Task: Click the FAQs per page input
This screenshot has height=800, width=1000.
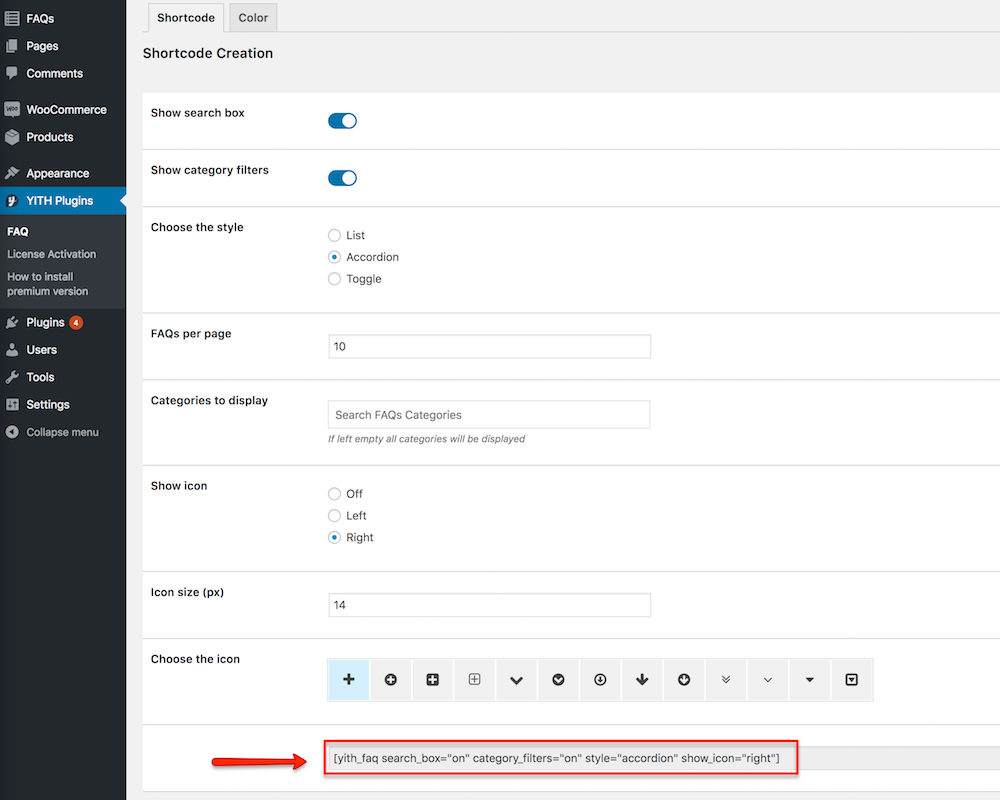Action: click(x=489, y=346)
